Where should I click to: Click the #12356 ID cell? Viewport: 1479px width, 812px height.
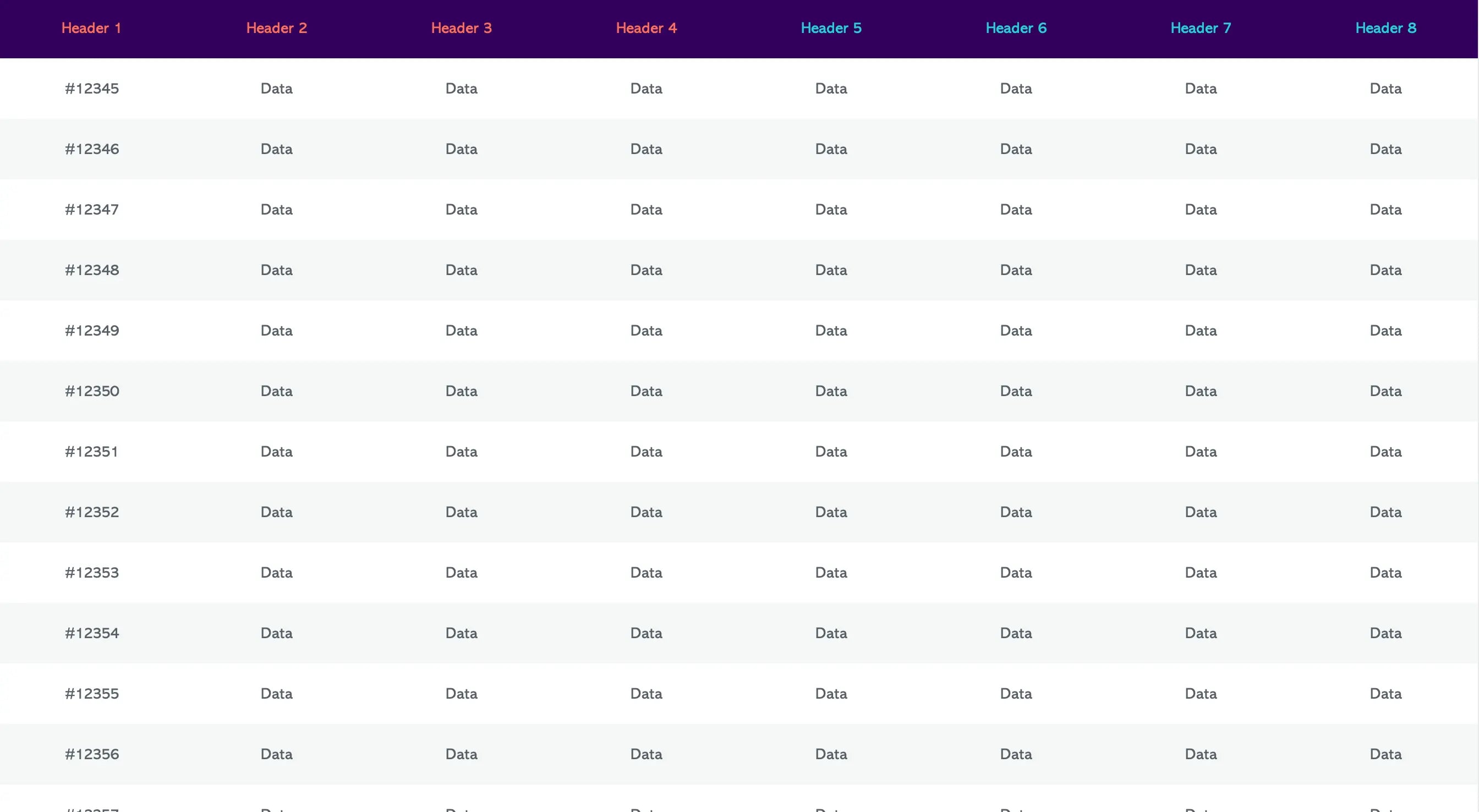[x=92, y=754]
